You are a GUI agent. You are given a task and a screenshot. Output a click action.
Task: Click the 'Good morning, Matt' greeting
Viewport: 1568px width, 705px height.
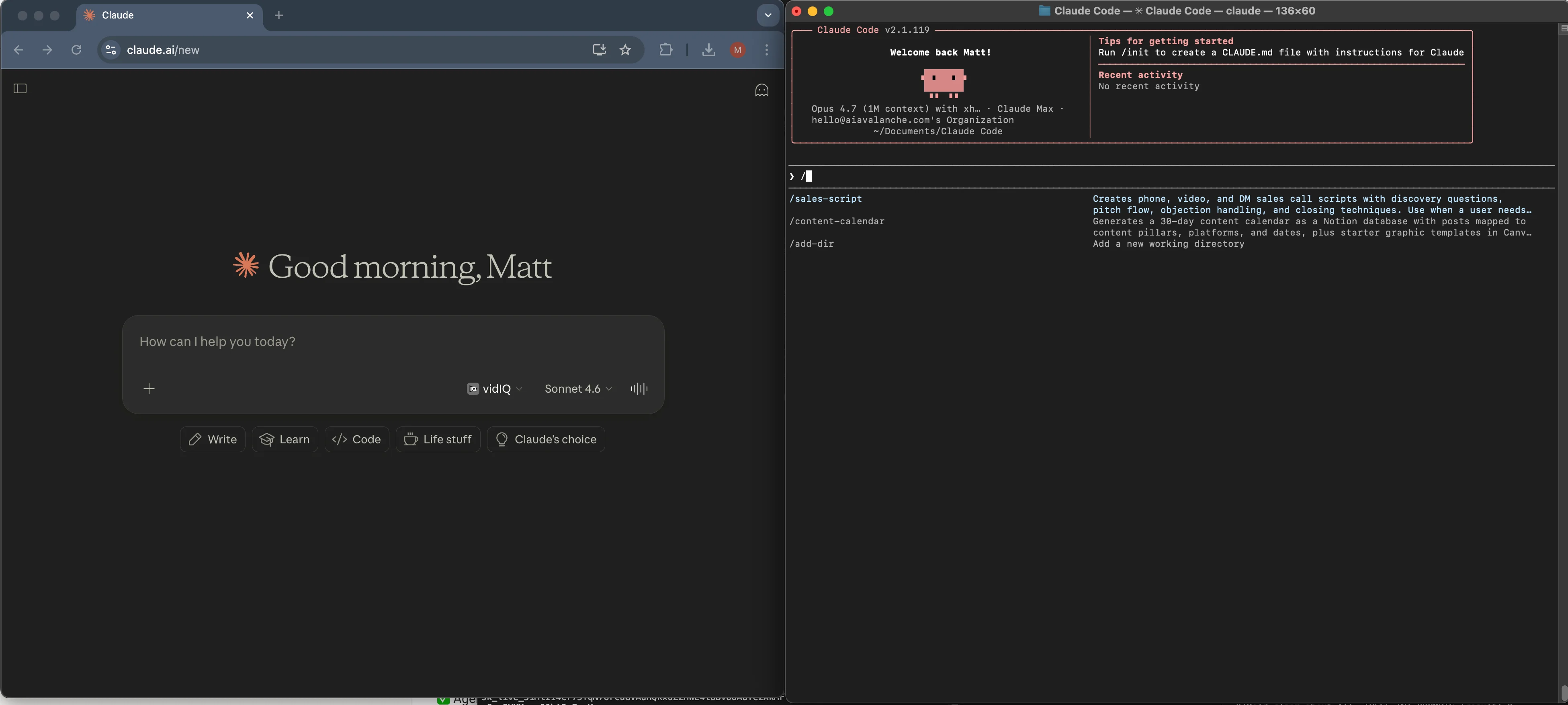[x=409, y=267]
